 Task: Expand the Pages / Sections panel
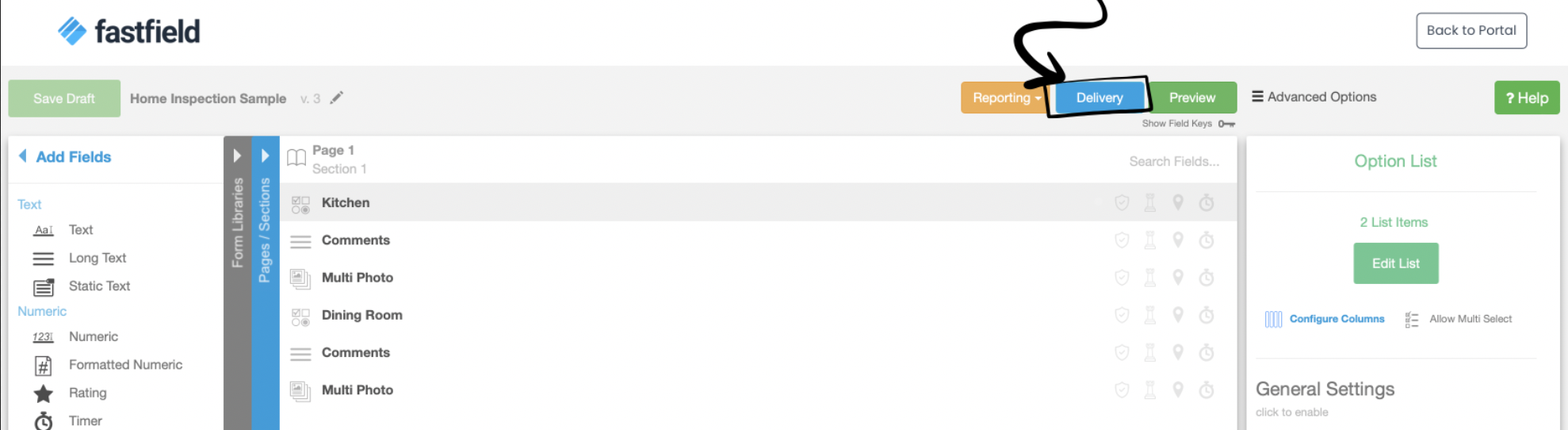coord(266,155)
